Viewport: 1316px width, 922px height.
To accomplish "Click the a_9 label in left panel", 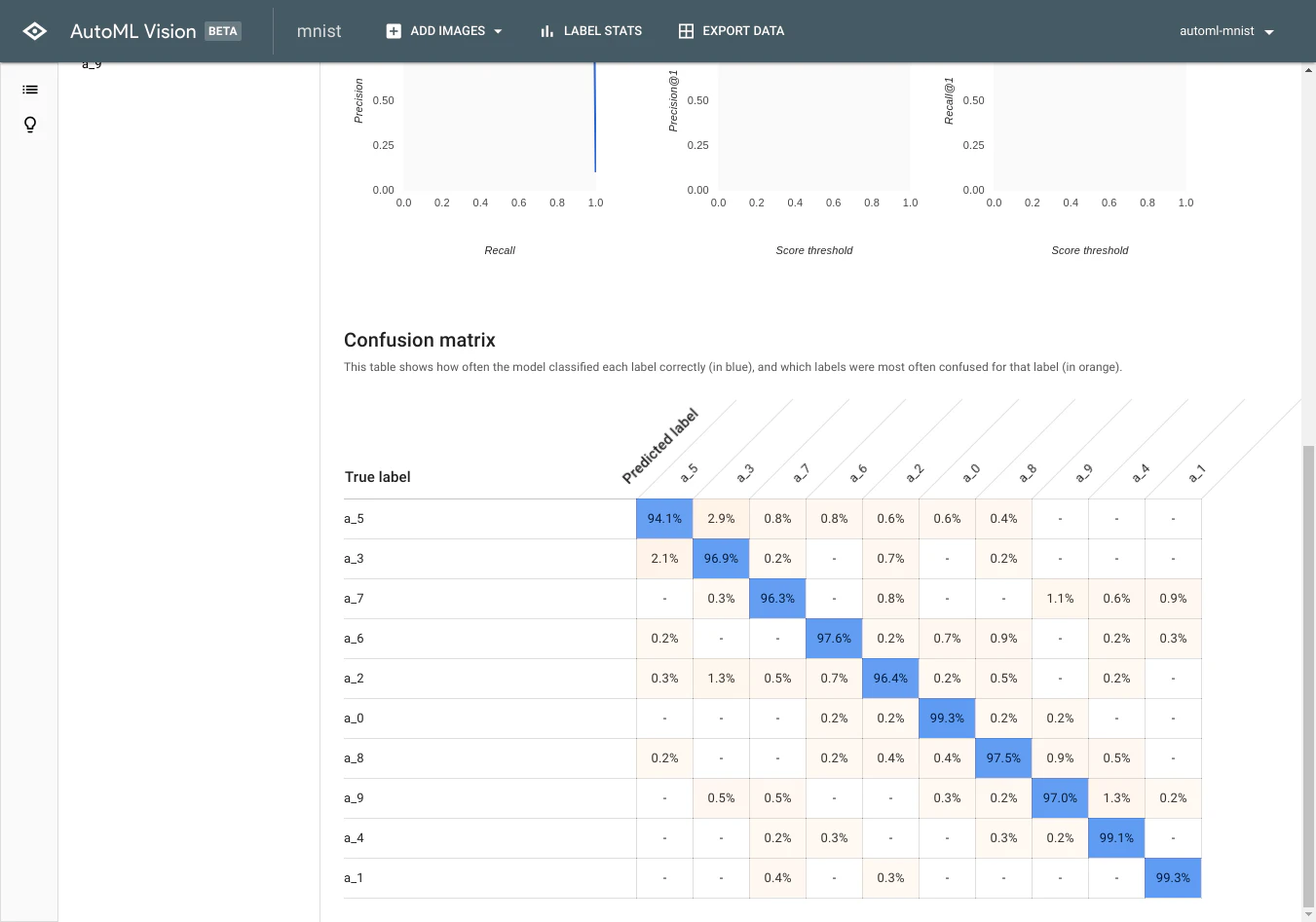I will [92, 64].
